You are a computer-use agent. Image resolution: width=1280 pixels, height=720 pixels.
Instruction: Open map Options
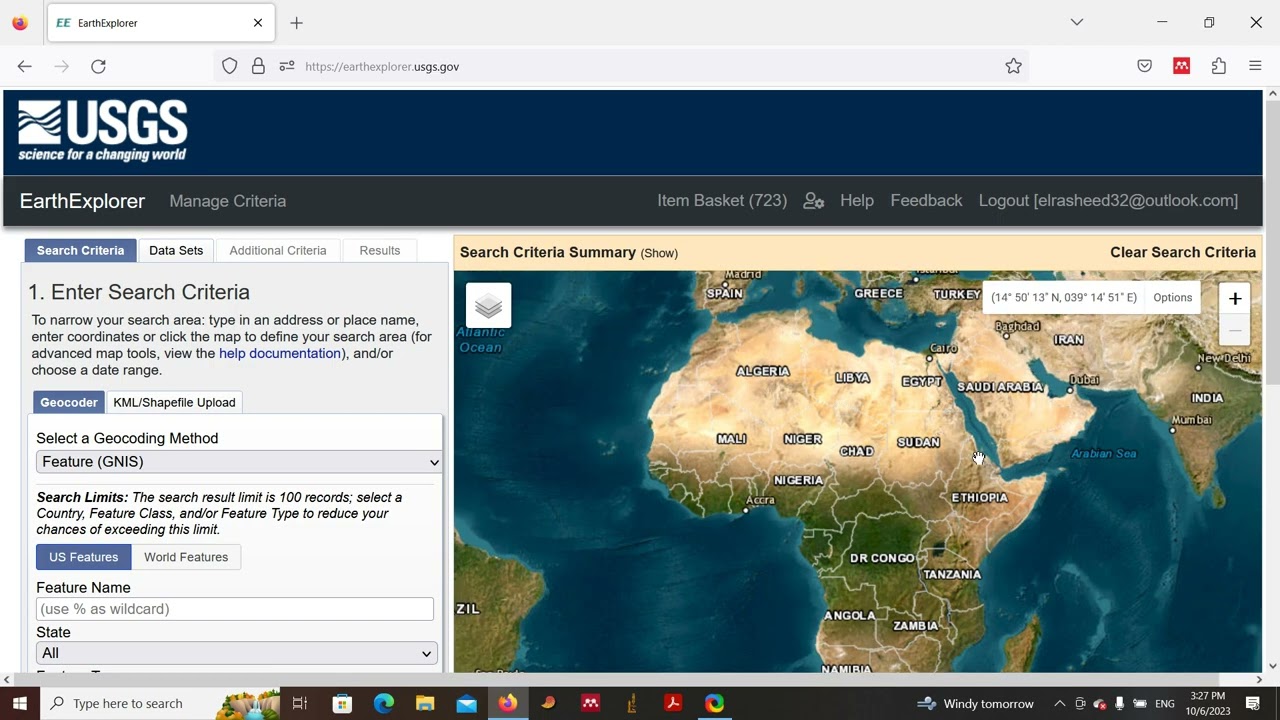click(x=1172, y=297)
